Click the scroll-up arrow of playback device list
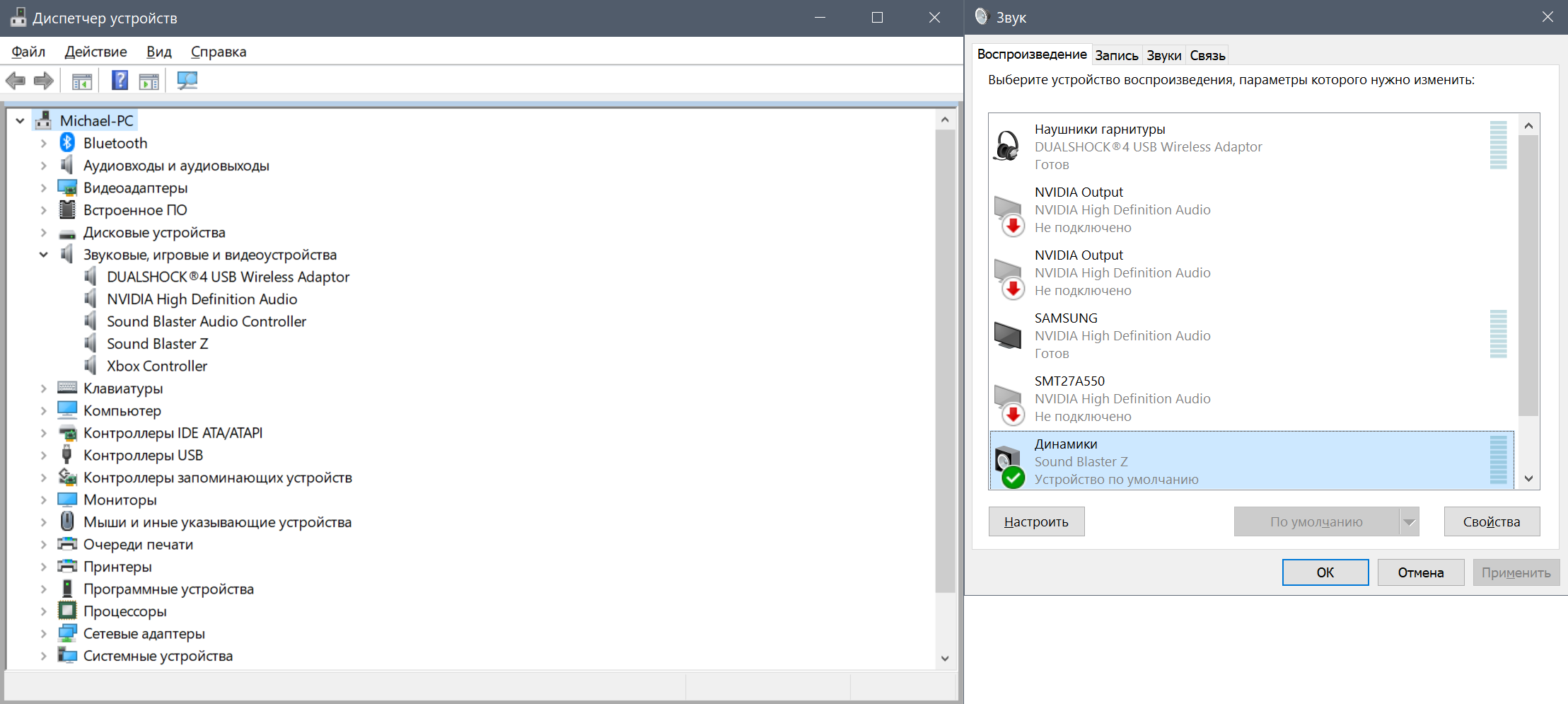The width and height of the screenshot is (1568, 704). pyautogui.click(x=1528, y=125)
